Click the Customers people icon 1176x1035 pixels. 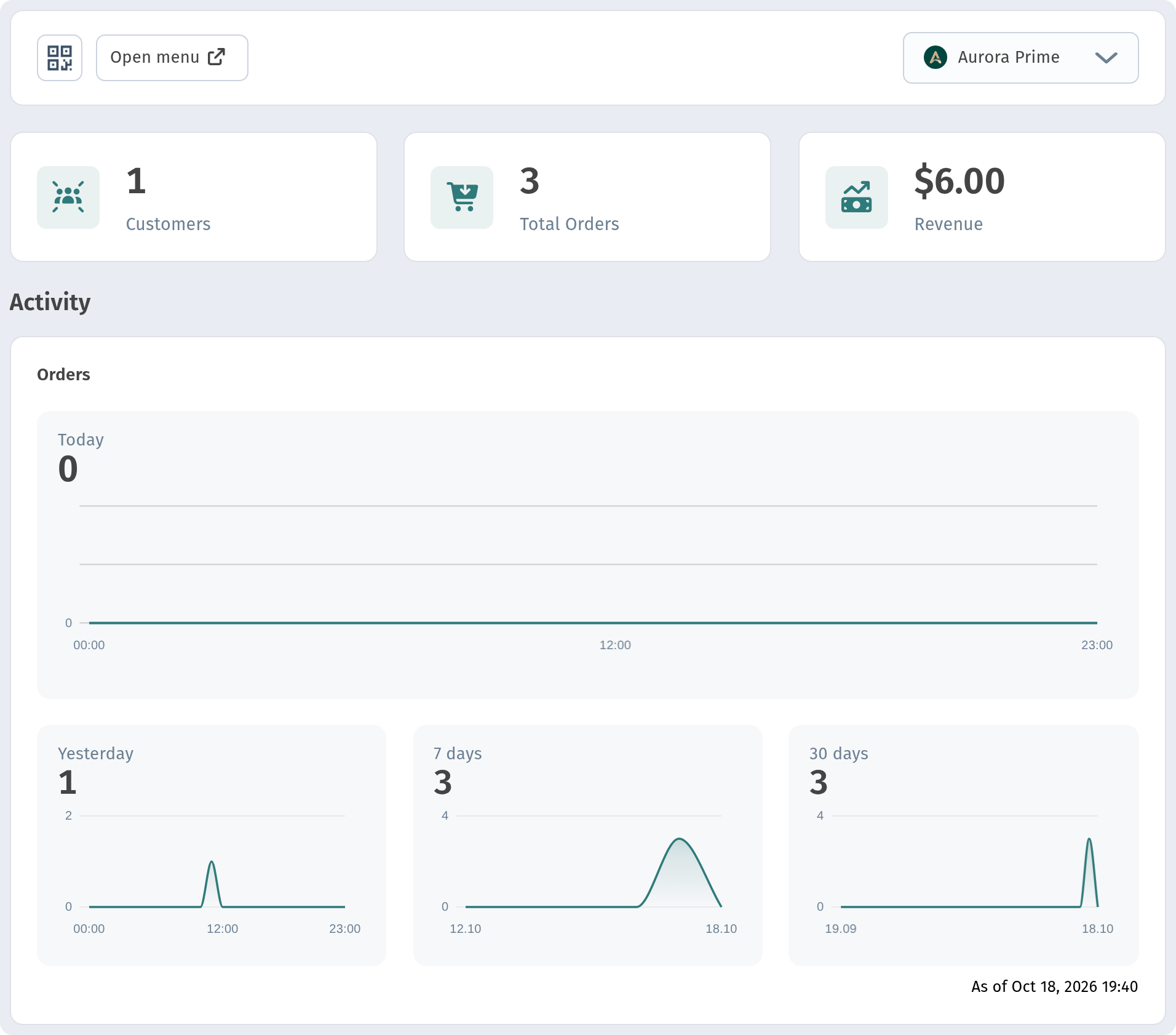pyautogui.click(x=68, y=198)
